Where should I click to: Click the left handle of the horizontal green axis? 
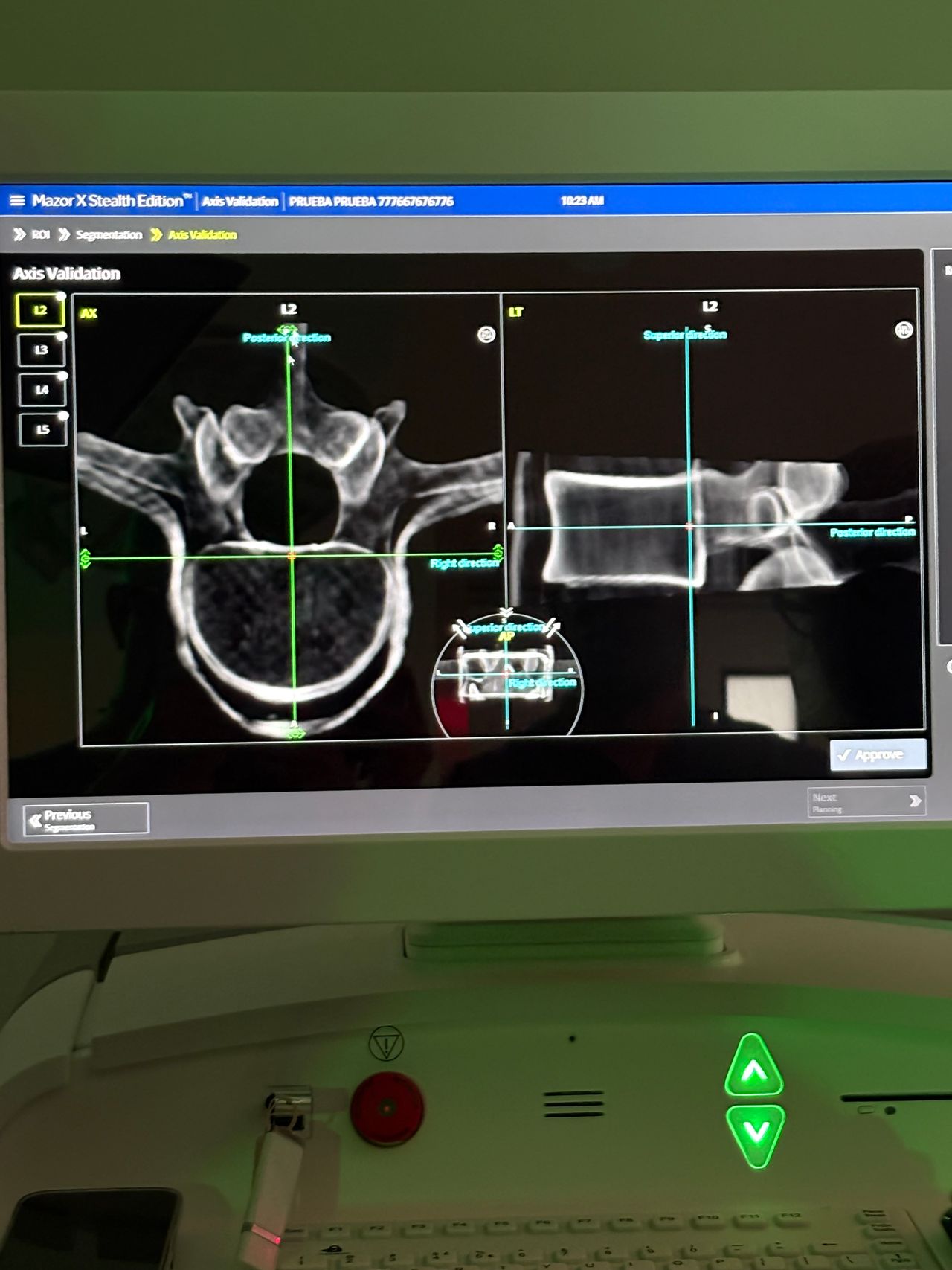click(x=86, y=559)
